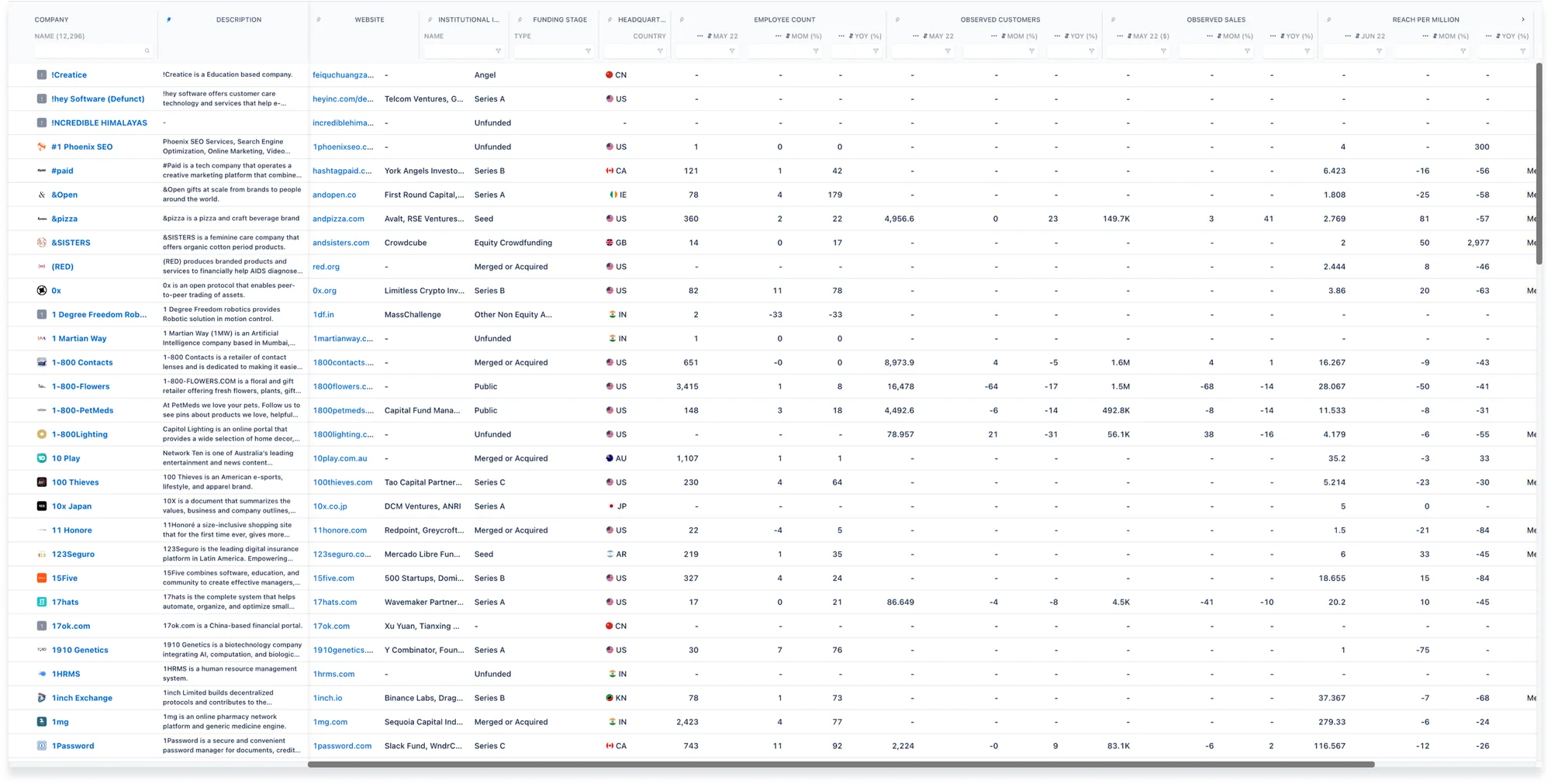Click the Website column header
The width and height of the screenshot is (1551, 784).
point(369,19)
